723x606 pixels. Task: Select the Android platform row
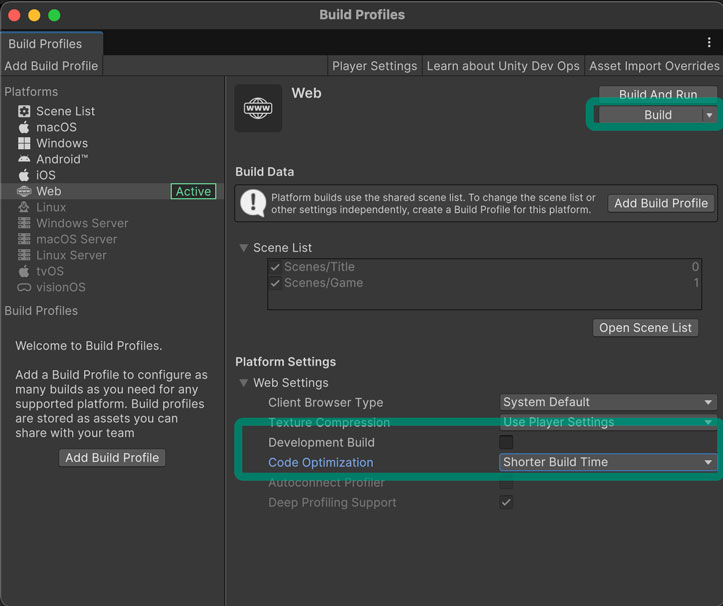pos(112,159)
